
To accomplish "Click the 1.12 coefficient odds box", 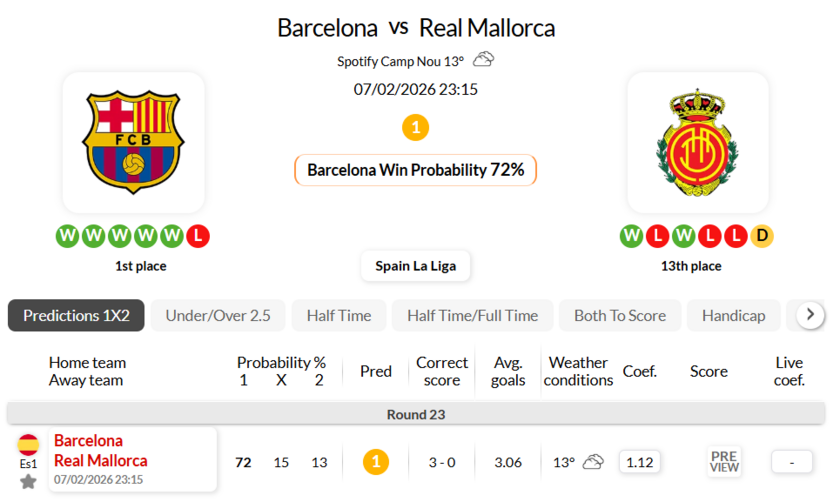I will click(x=639, y=462).
